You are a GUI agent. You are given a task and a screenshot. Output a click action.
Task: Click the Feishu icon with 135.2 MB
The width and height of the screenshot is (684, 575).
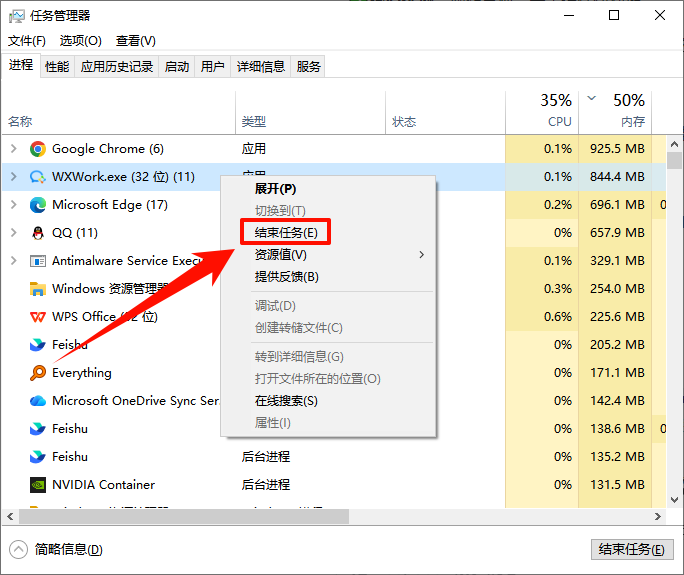coord(38,457)
